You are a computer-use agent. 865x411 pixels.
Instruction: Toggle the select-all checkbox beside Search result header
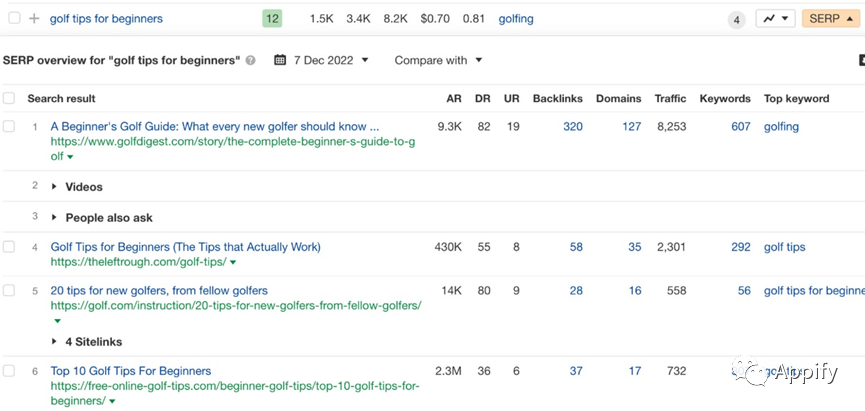tap(9, 98)
